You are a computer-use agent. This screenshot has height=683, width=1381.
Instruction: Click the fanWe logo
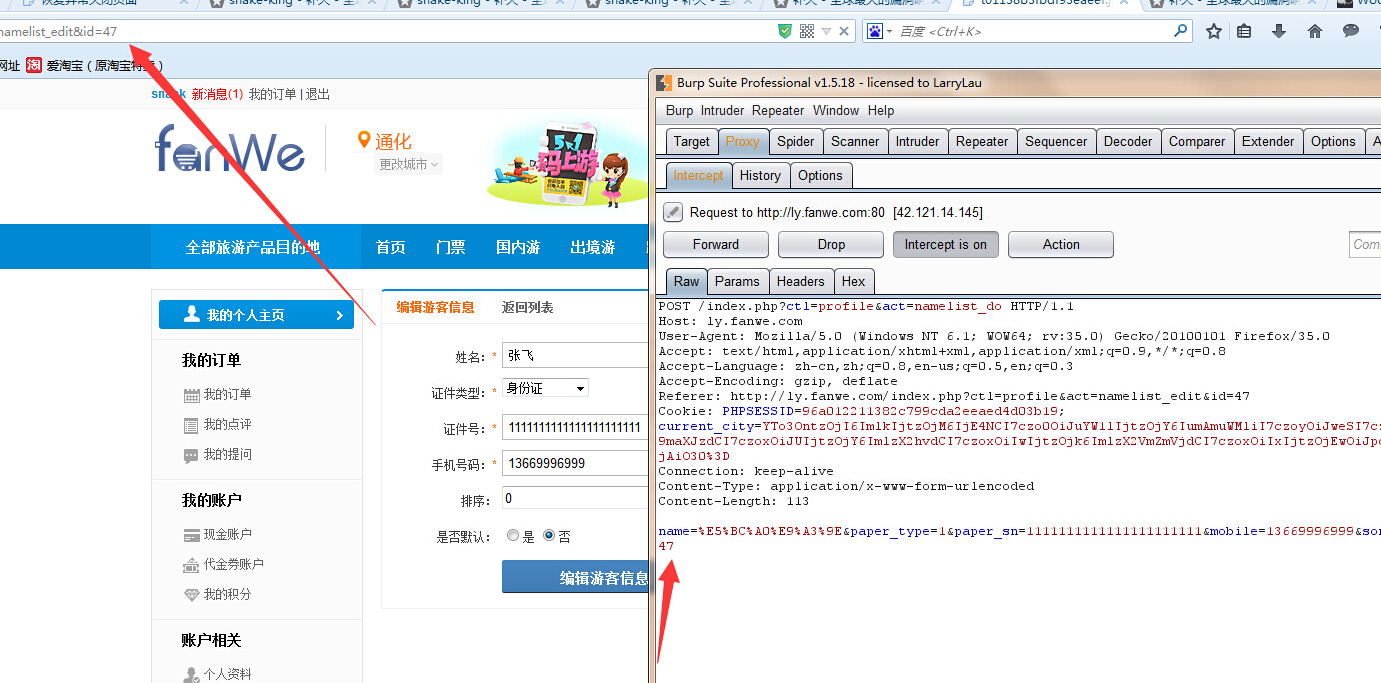coord(230,149)
